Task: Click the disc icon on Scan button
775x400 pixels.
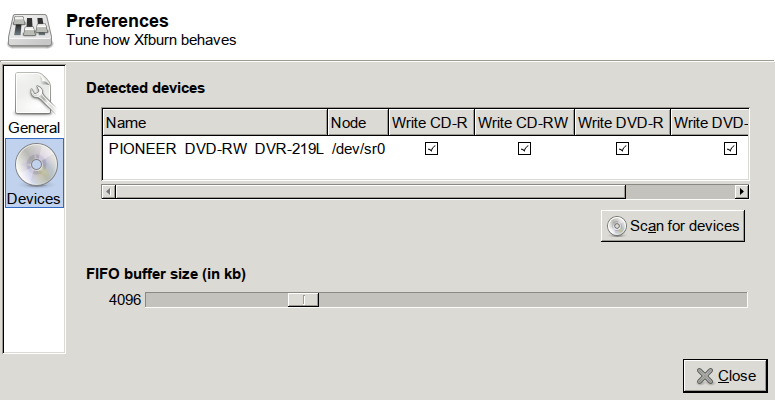Action: tap(617, 226)
